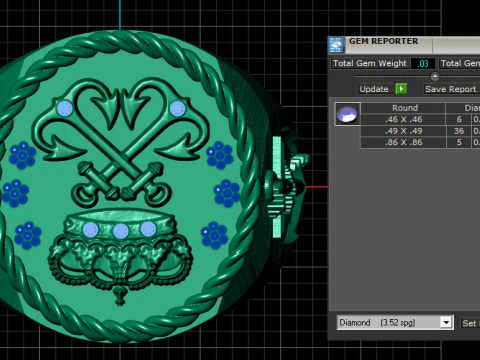
Task: Select the .49 X .49 gem row
Action: [x=420, y=131]
